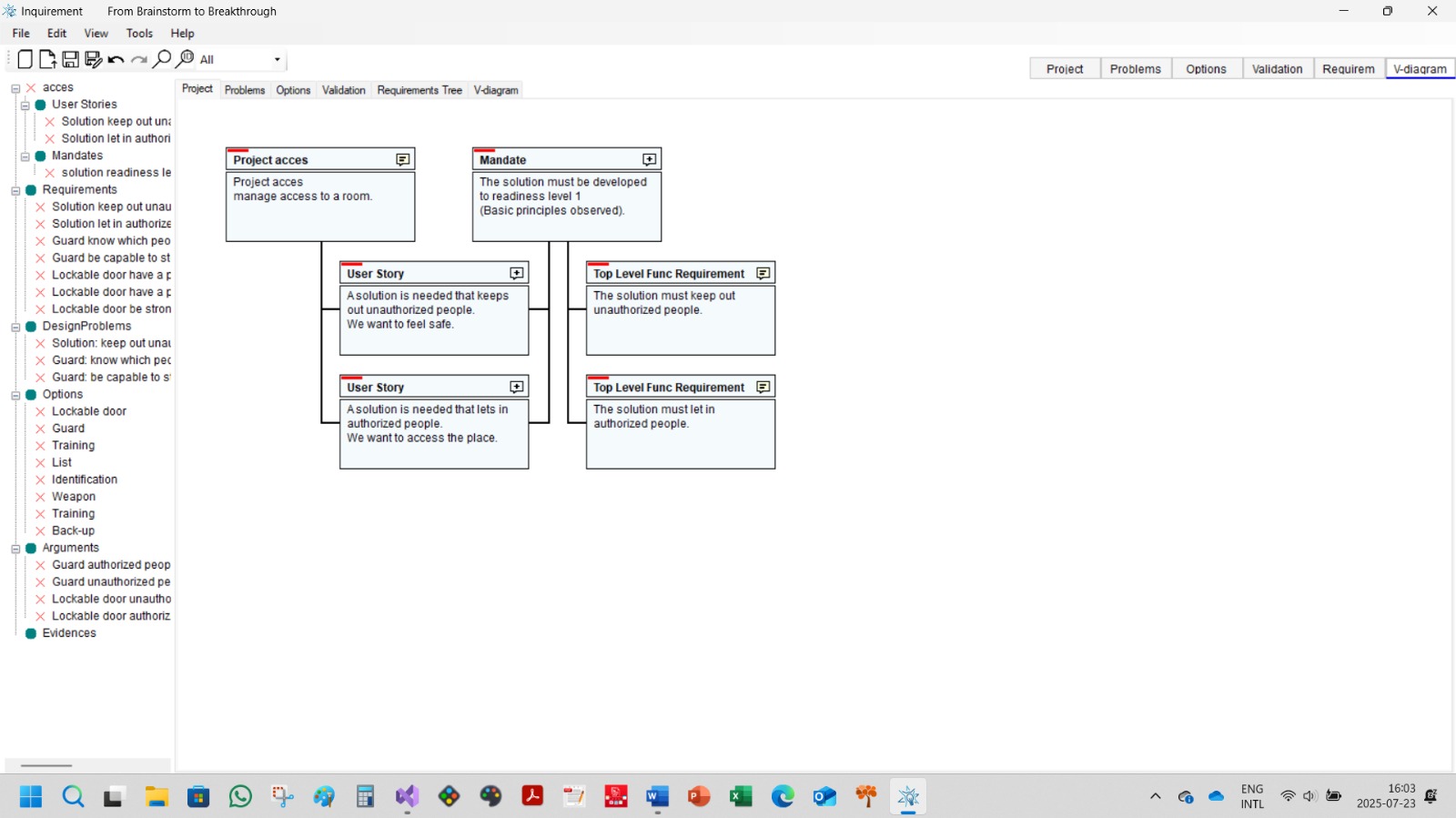Open Microsoft Word from the taskbar
The width and height of the screenshot is (1456, 818).
(x=657, y=797)
